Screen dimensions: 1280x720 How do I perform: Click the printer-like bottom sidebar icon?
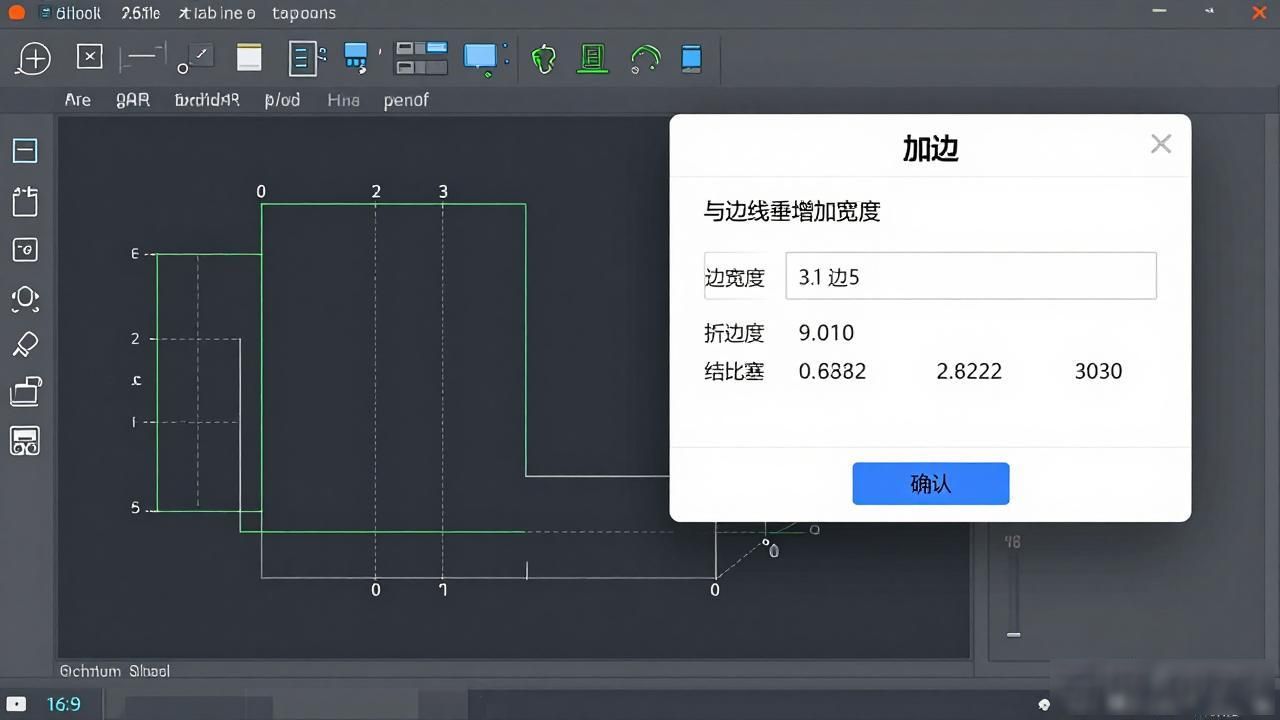25,441
